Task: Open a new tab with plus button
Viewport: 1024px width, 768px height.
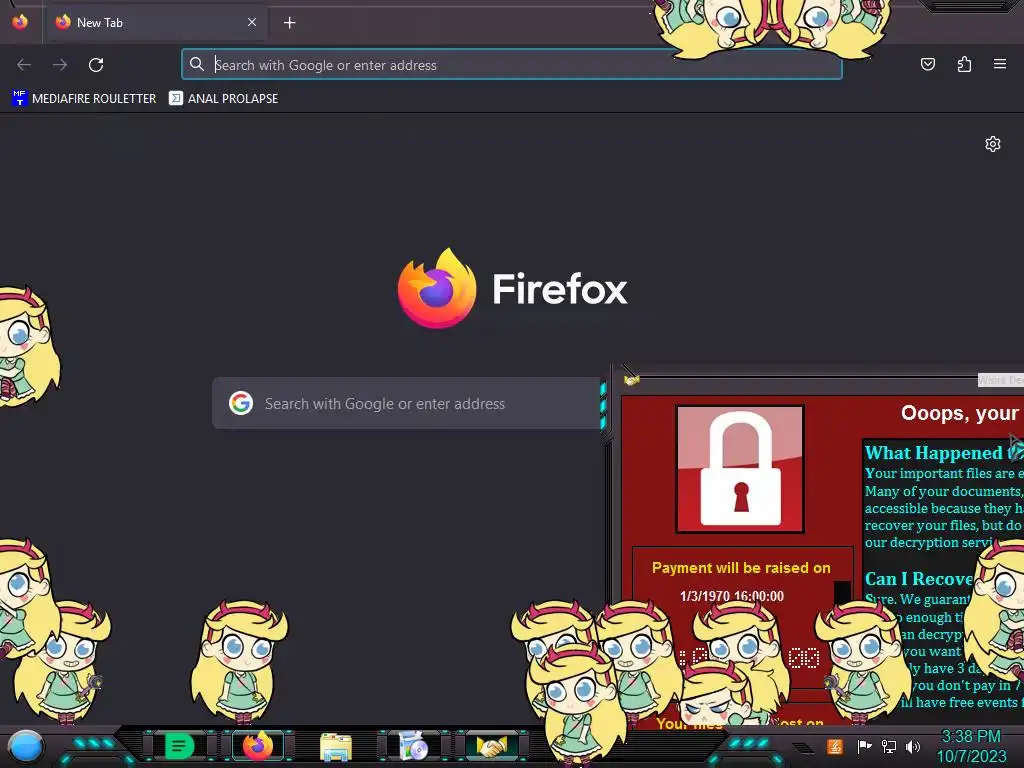Action: (x=289, y=23)
